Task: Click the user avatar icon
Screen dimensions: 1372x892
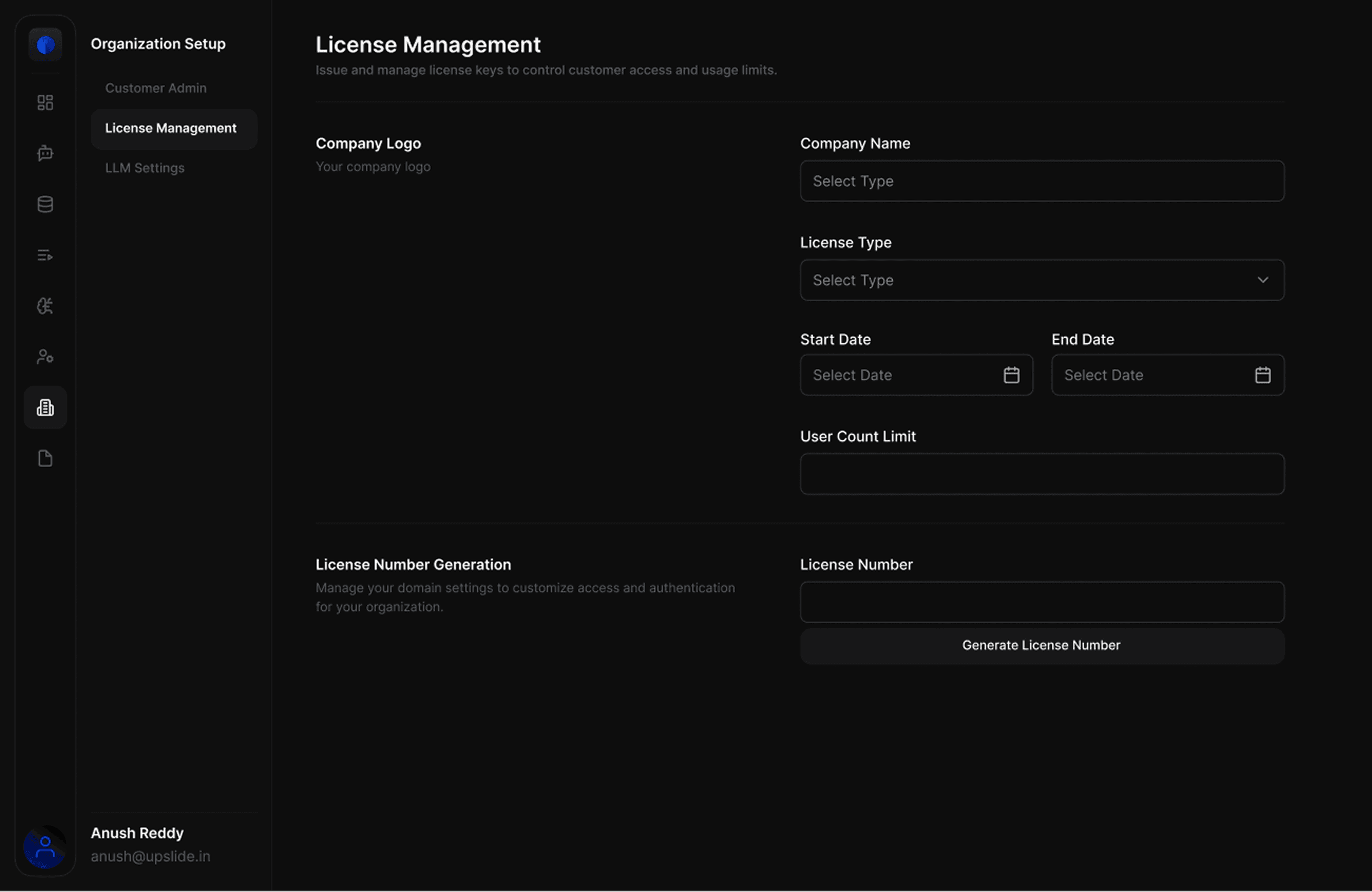Action: [45, 847]
